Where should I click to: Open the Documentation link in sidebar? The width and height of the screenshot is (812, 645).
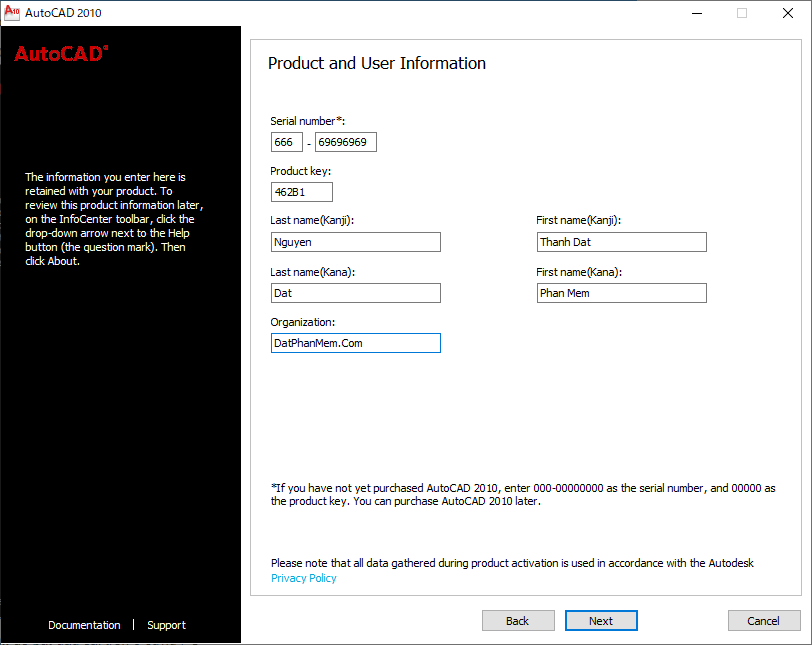click(x=84, y=625)
